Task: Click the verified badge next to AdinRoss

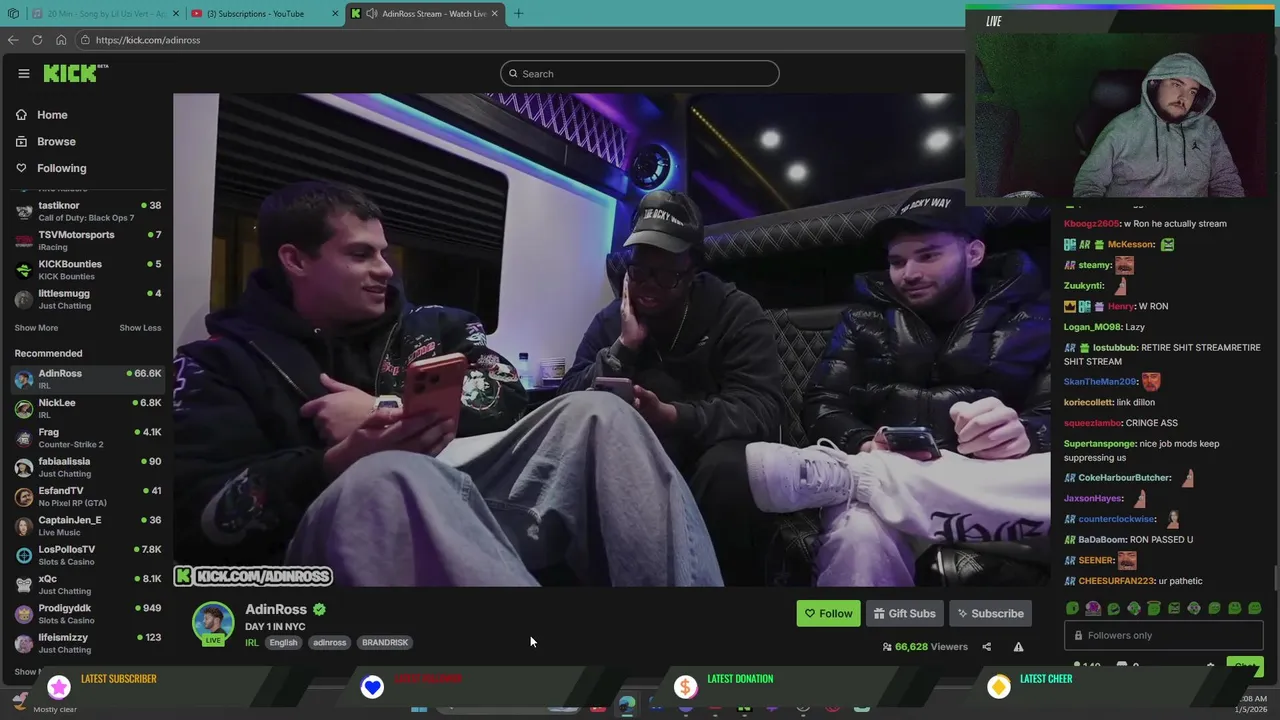Action: 319,609
